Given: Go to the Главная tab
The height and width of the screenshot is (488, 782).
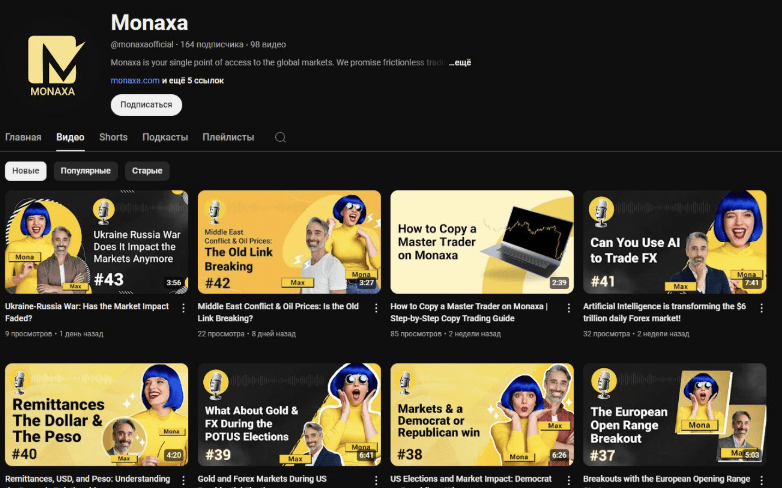Looking at the screenshot, I should 23,137.
